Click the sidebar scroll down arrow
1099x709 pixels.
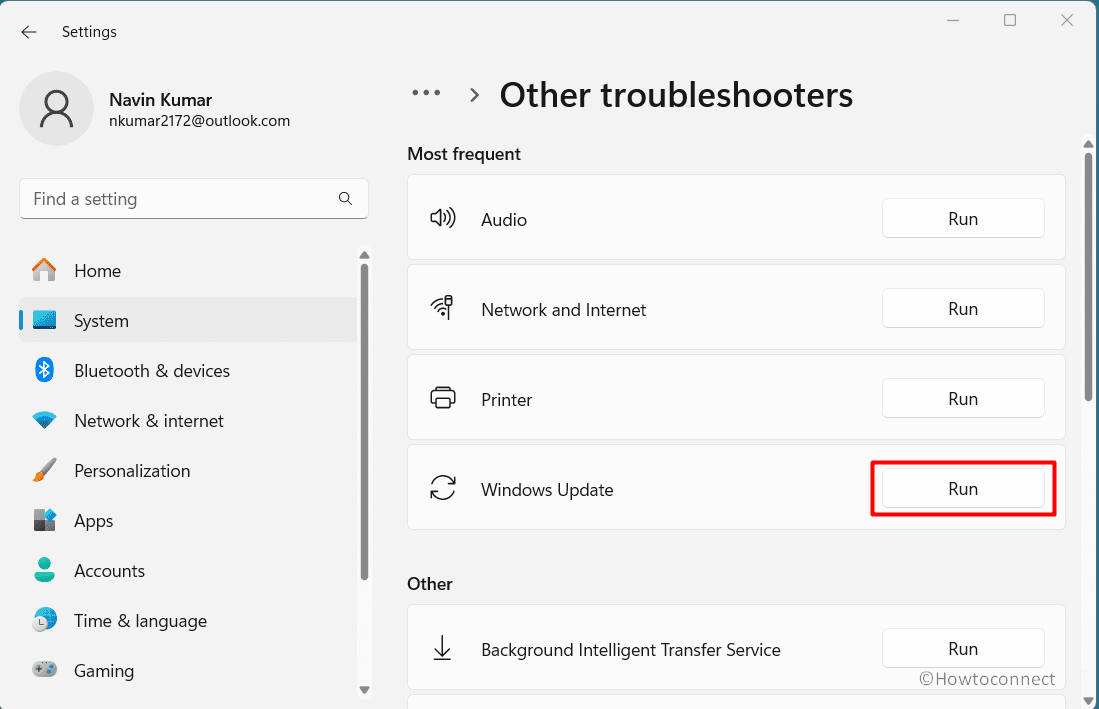point(364,689)
